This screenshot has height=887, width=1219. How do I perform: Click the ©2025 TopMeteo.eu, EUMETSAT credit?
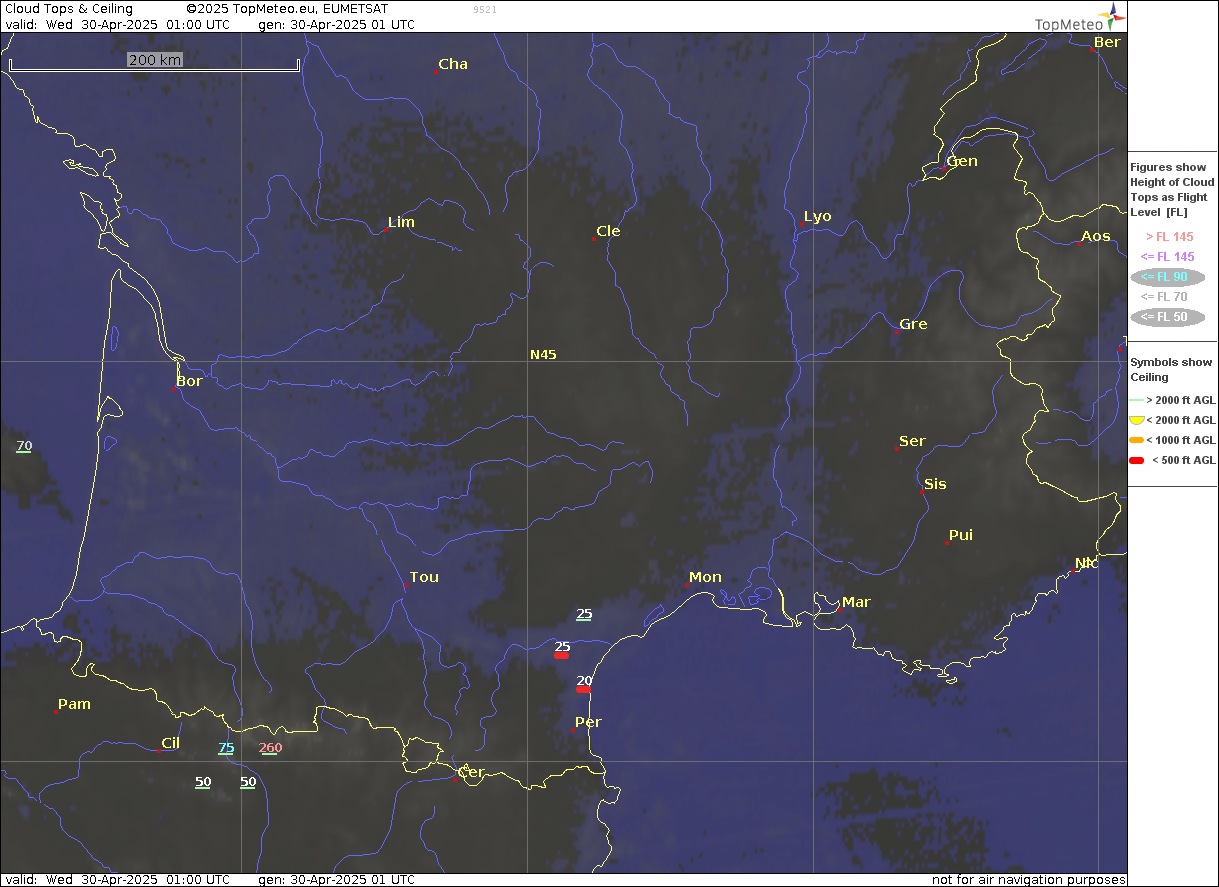287,8
